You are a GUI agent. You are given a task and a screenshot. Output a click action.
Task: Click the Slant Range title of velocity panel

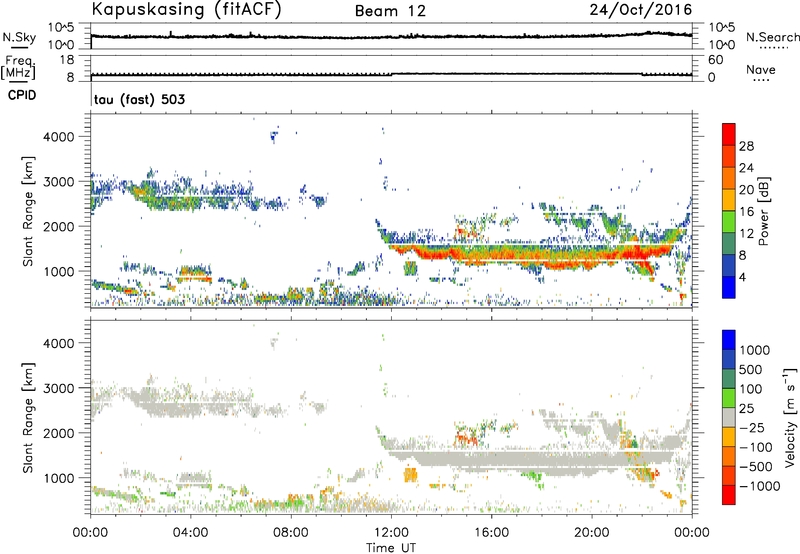(28, 418)
